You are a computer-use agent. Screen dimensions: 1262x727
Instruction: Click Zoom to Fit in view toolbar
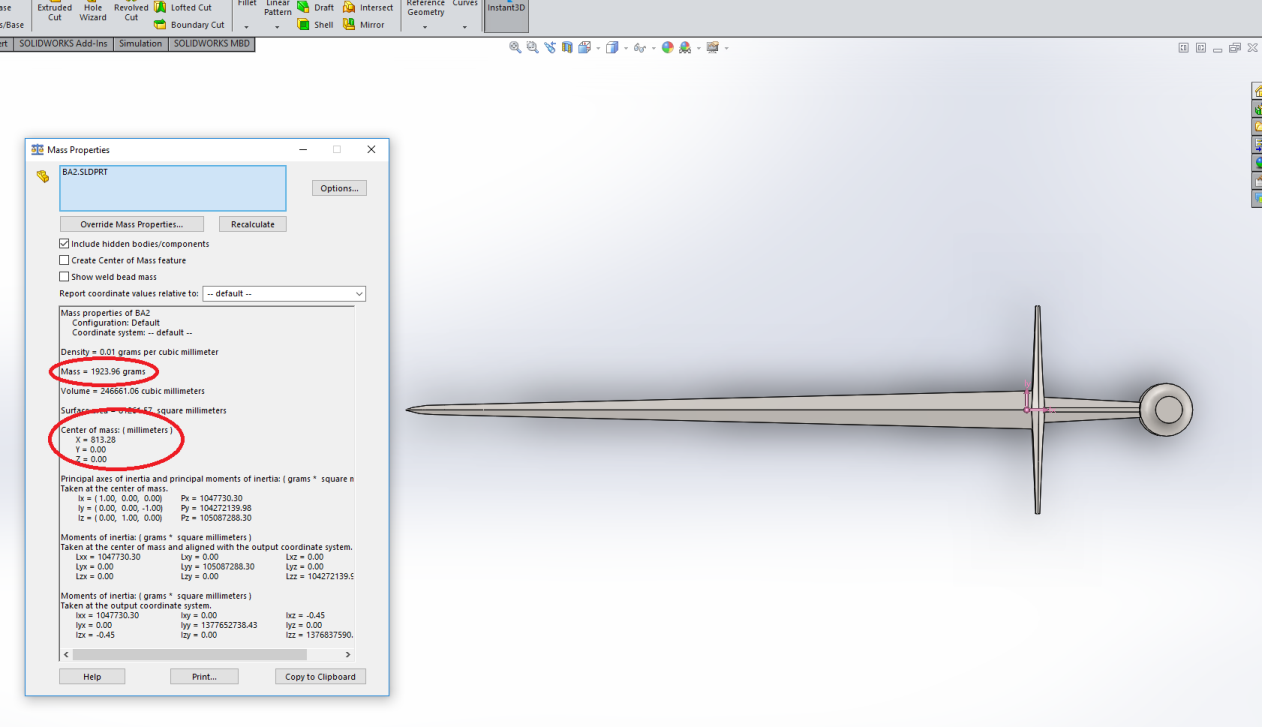coord(515,48)
